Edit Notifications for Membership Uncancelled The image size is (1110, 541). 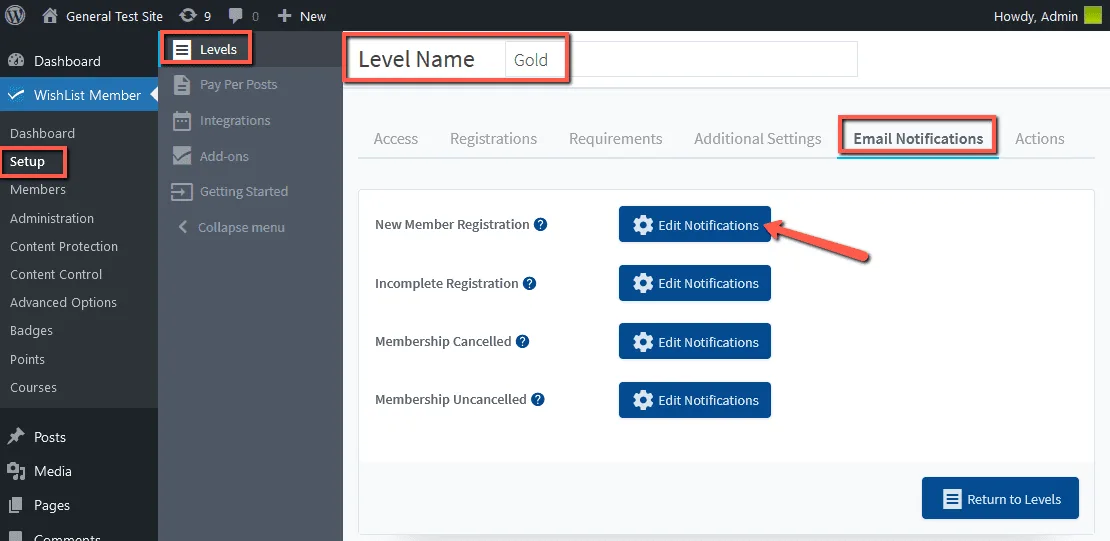click(x=694, y=400)
